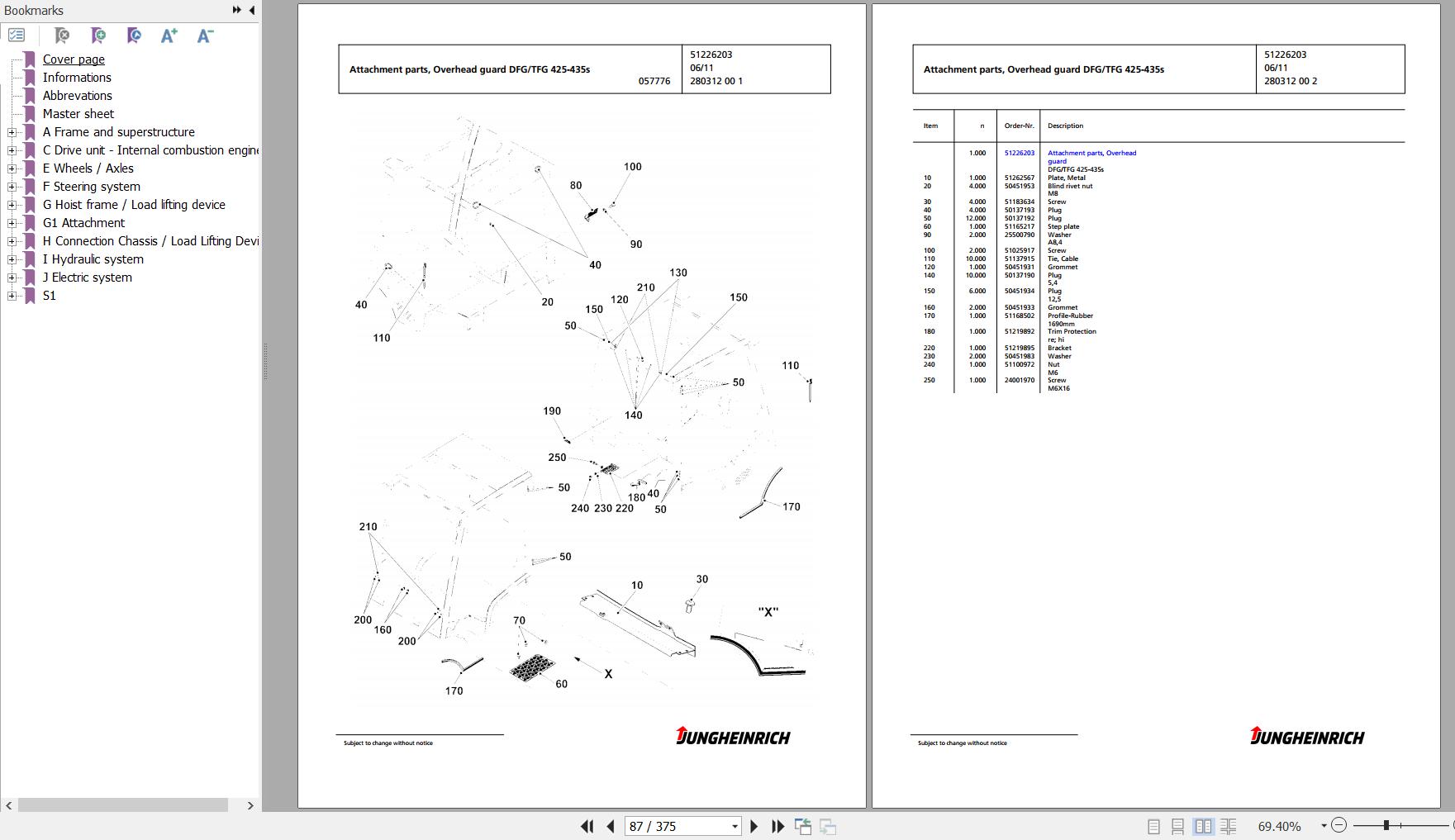Click order number 51262567 for Plate, Metal

point(1019,178)
